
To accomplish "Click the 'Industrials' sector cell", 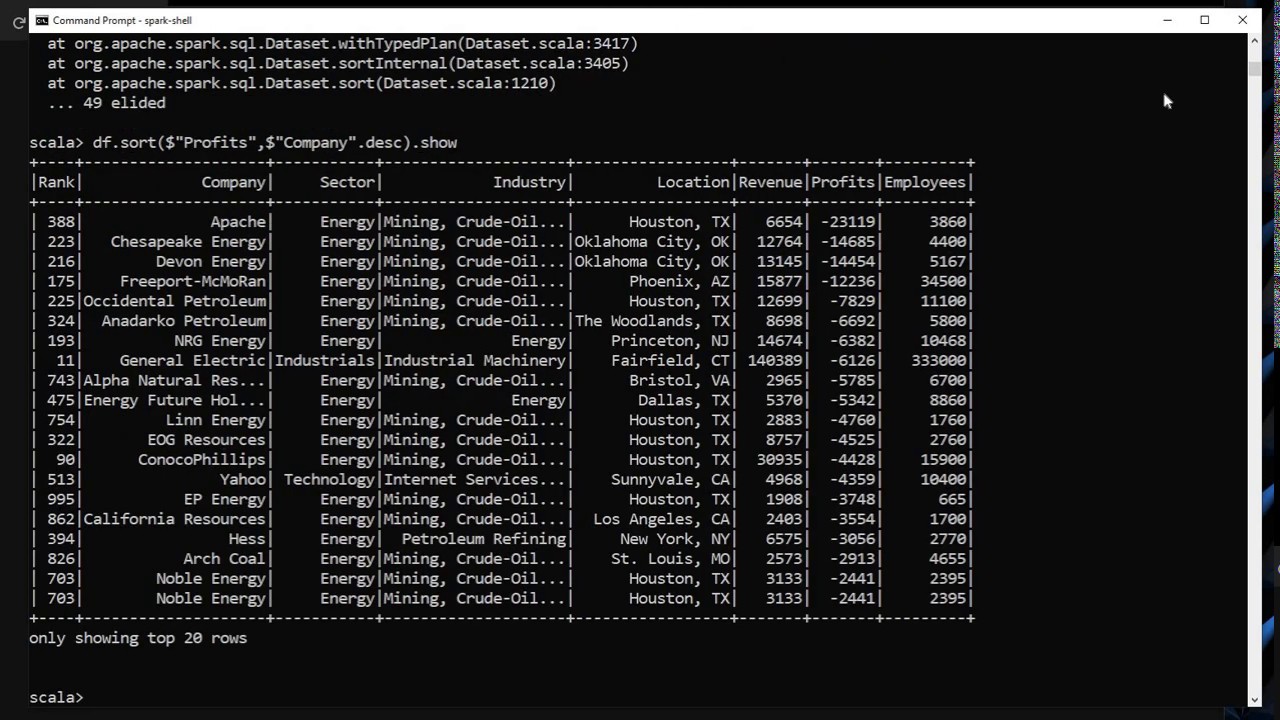I will pos(325,361).
